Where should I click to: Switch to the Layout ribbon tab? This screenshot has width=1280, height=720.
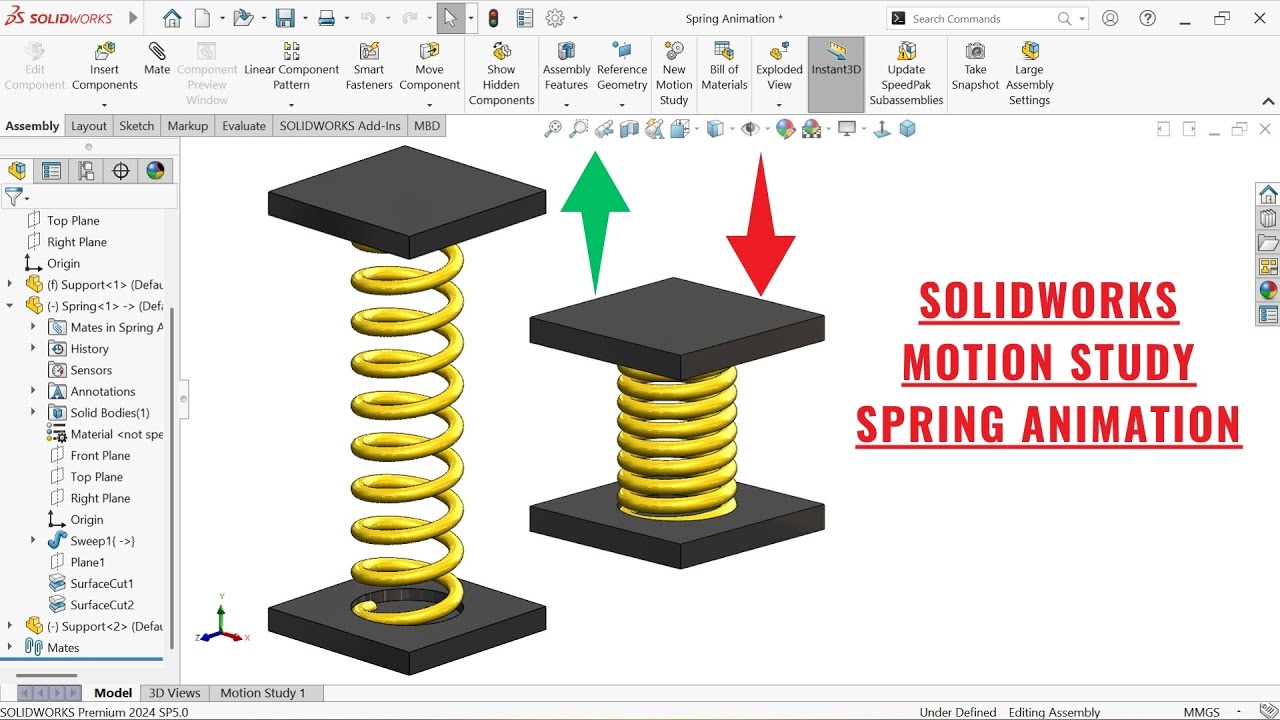click(x=89, y=126)
